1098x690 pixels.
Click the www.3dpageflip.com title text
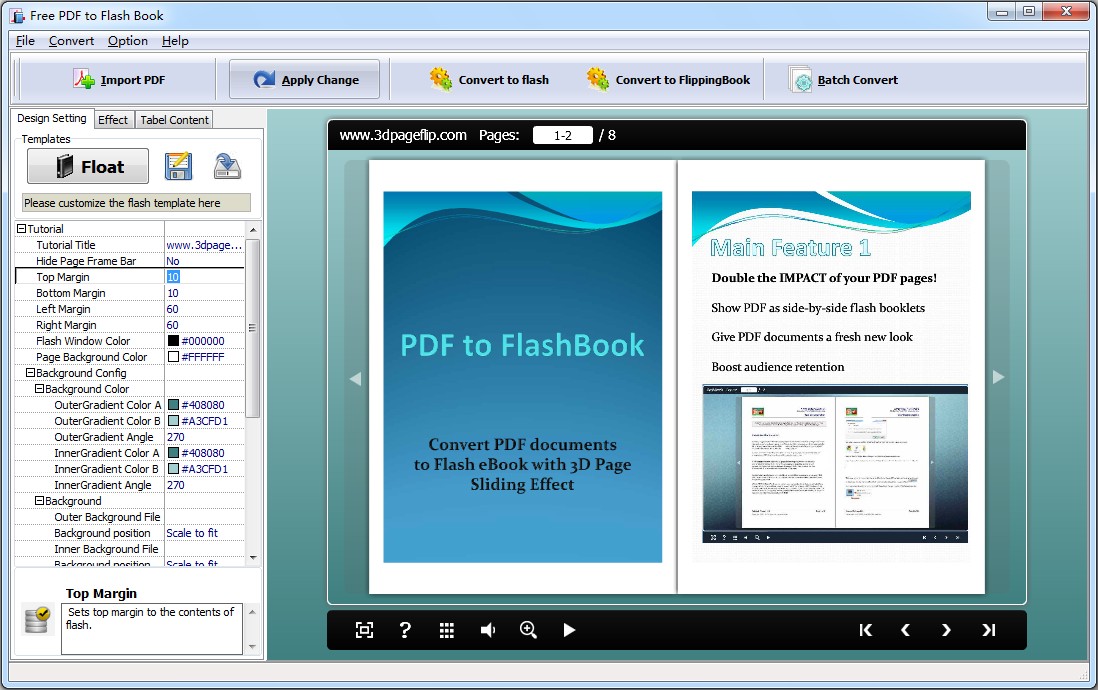(x=403, y=135)
